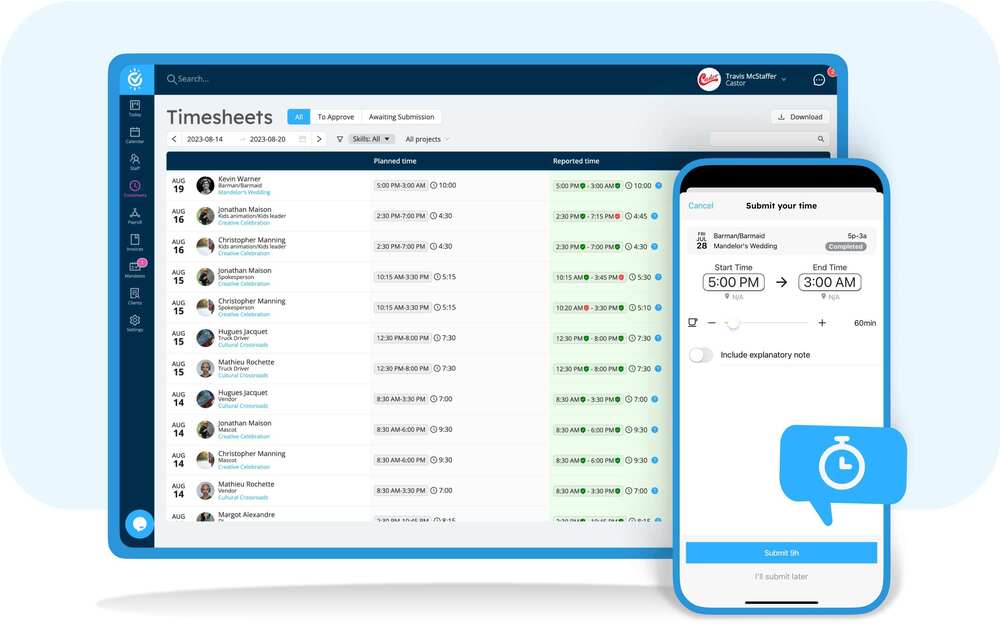Open the chat support bubble in the sidebar
The width and height of the screenshot is (1000, 627).
(139, 524)
